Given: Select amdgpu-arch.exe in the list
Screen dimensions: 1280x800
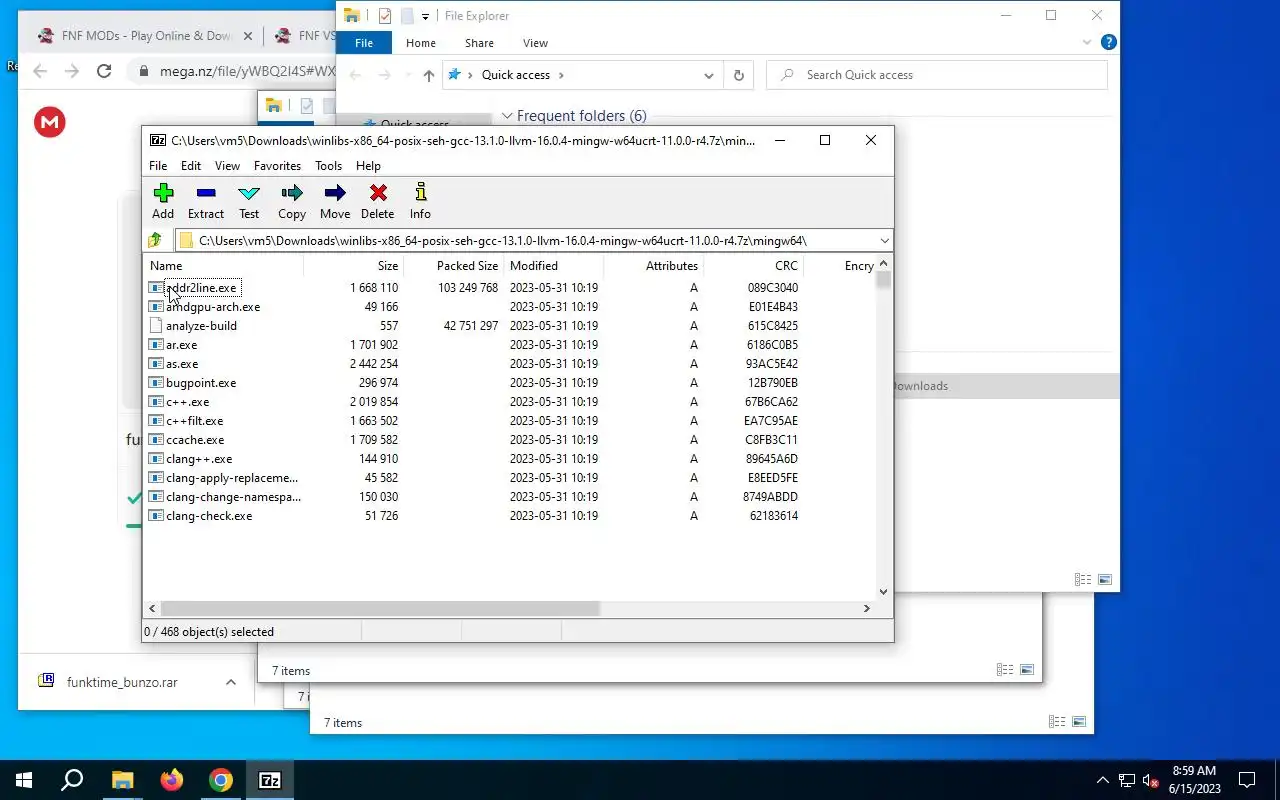Looking at the screenshot, I should click(213, 307).
